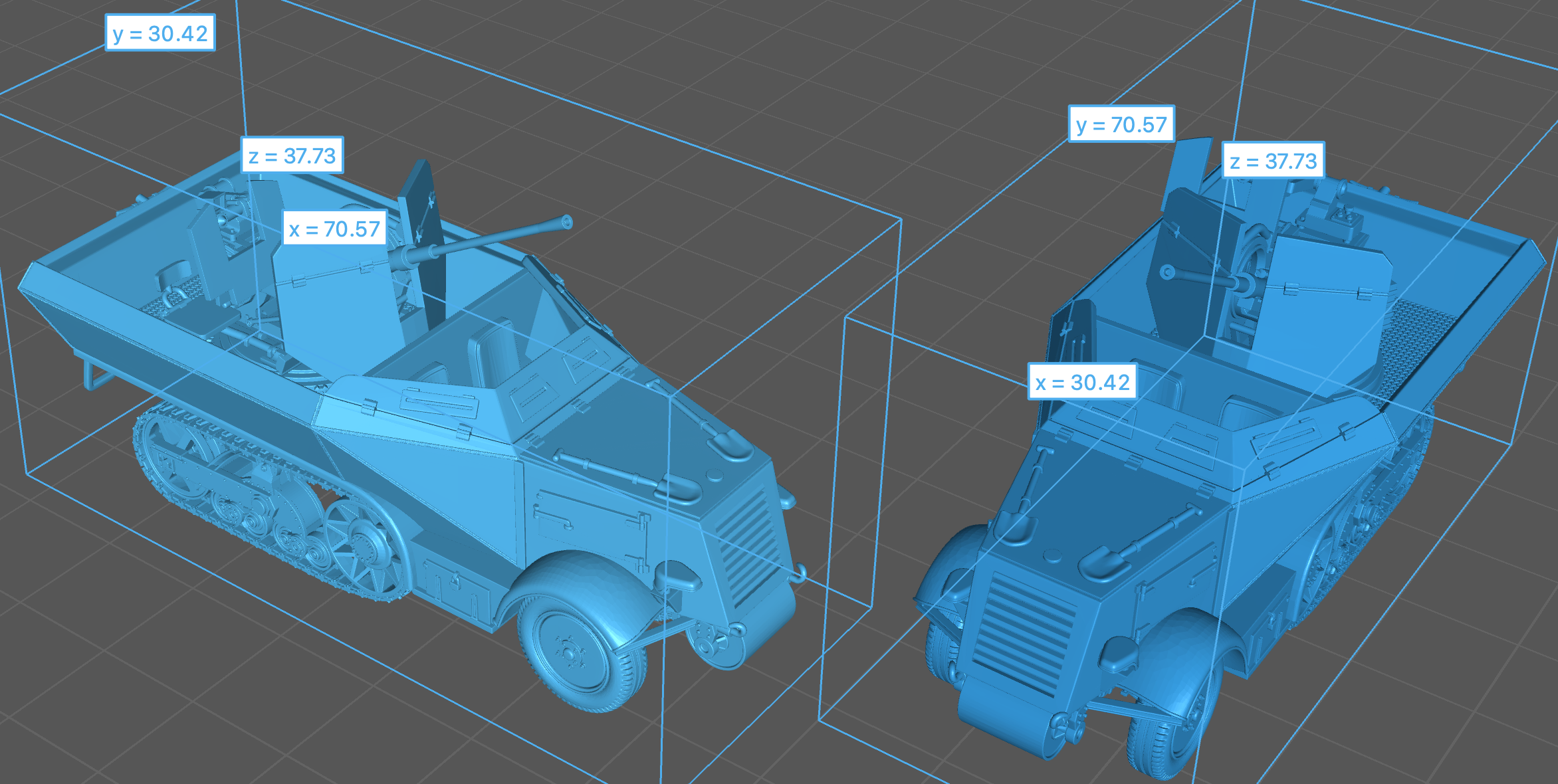The height and width of the screenshot is (784, 1558).
Task: Click right model's z = 37.73 label
Action: pyautogui.click(x=1273, y=161)
